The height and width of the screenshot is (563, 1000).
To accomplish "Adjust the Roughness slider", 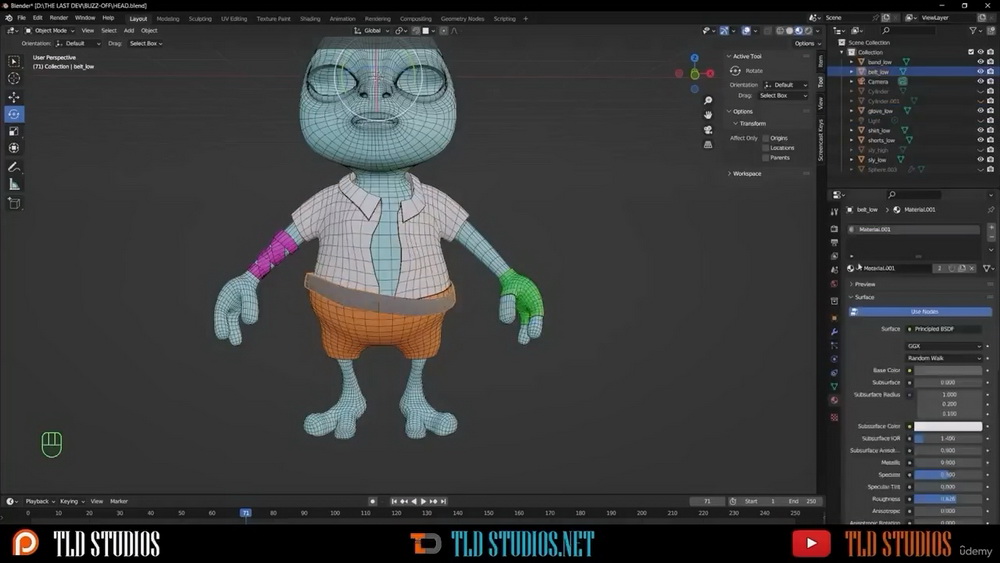I will (x=948, y=499).
